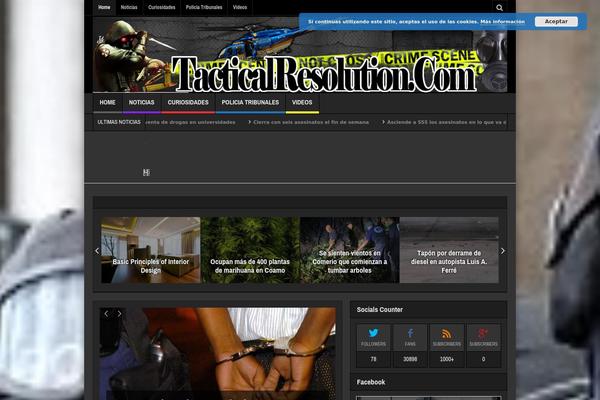
Task: Click the ULTIMAS NOTICIAS label
Action: 119,122
